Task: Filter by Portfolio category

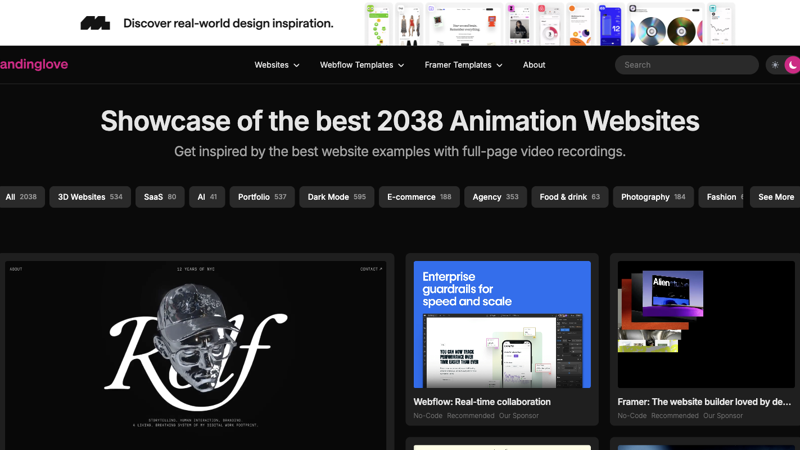Action: tap(262, 197)
